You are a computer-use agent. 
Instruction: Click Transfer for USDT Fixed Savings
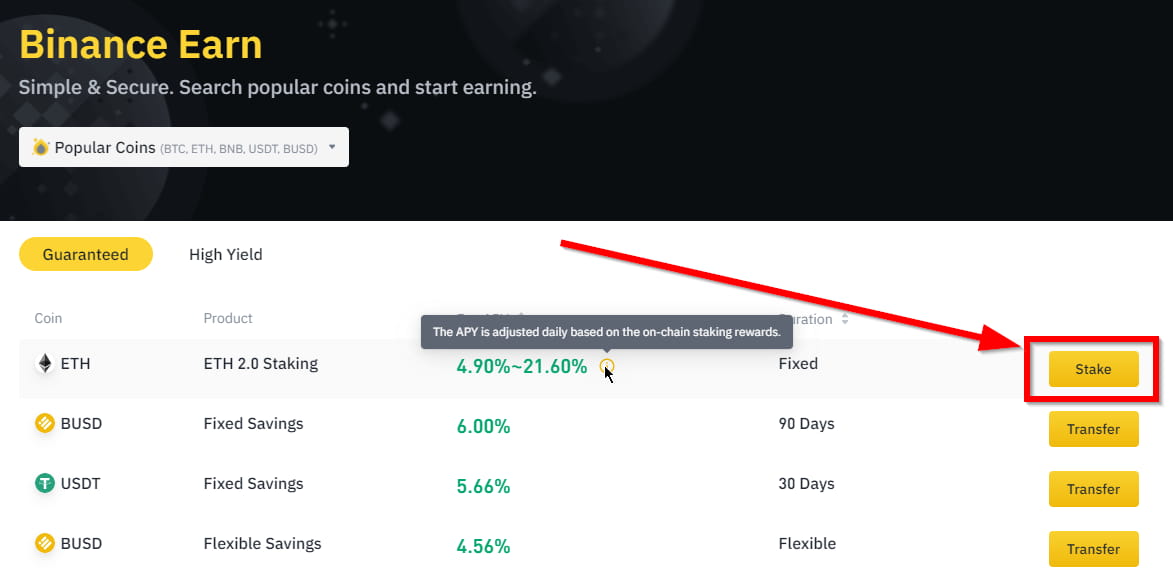tap(1093, 489)
